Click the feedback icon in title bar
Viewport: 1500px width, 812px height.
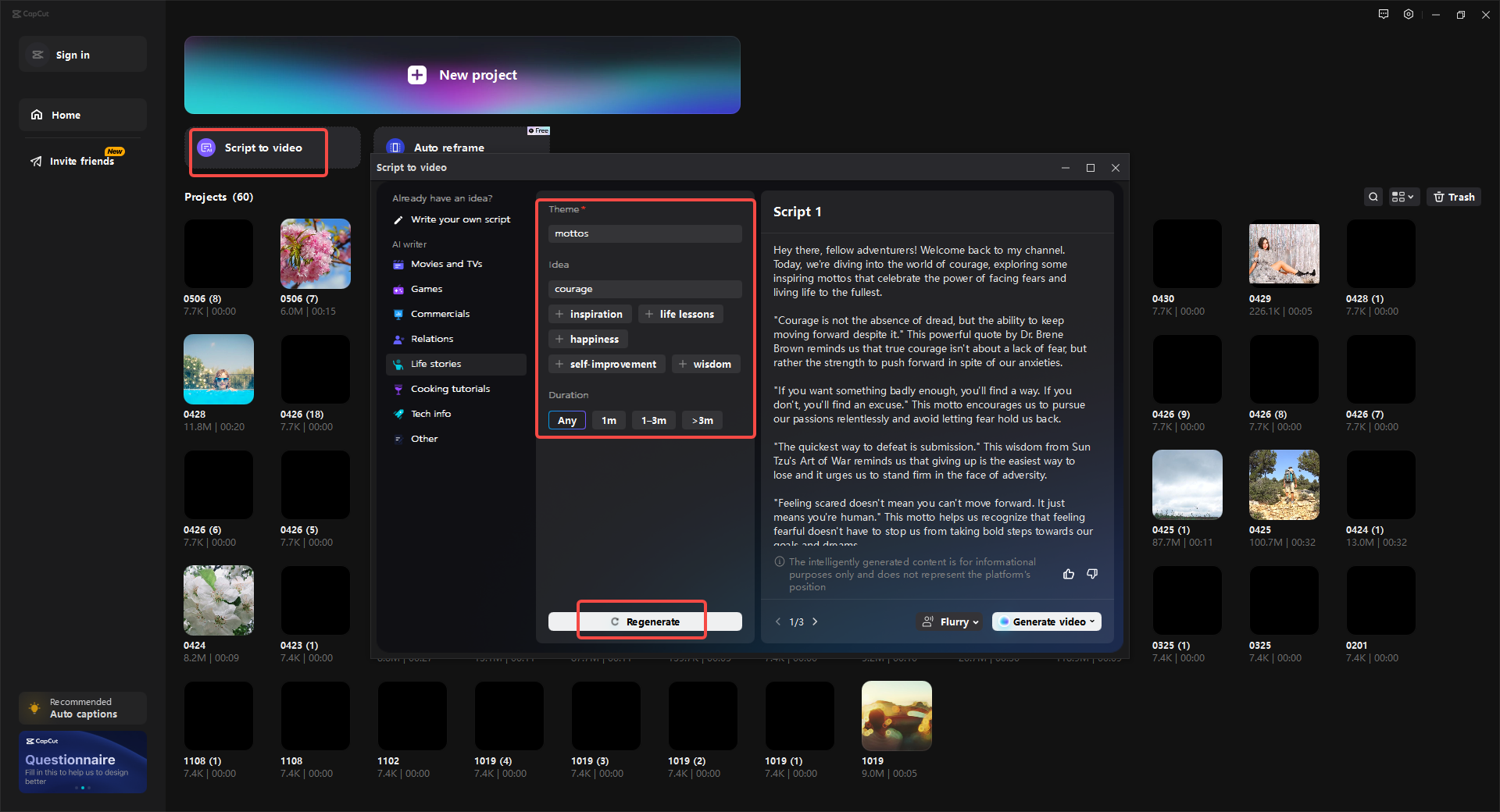(x=1384, y=14)
